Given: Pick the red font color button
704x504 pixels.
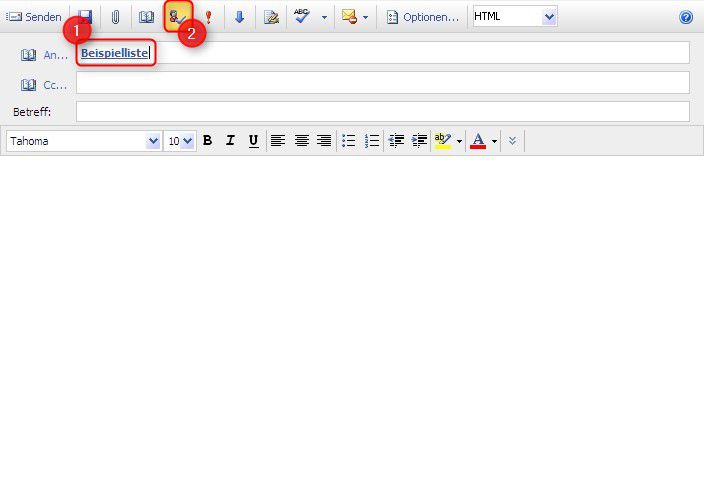Looking at the screenshot, I should pos(478,141).
